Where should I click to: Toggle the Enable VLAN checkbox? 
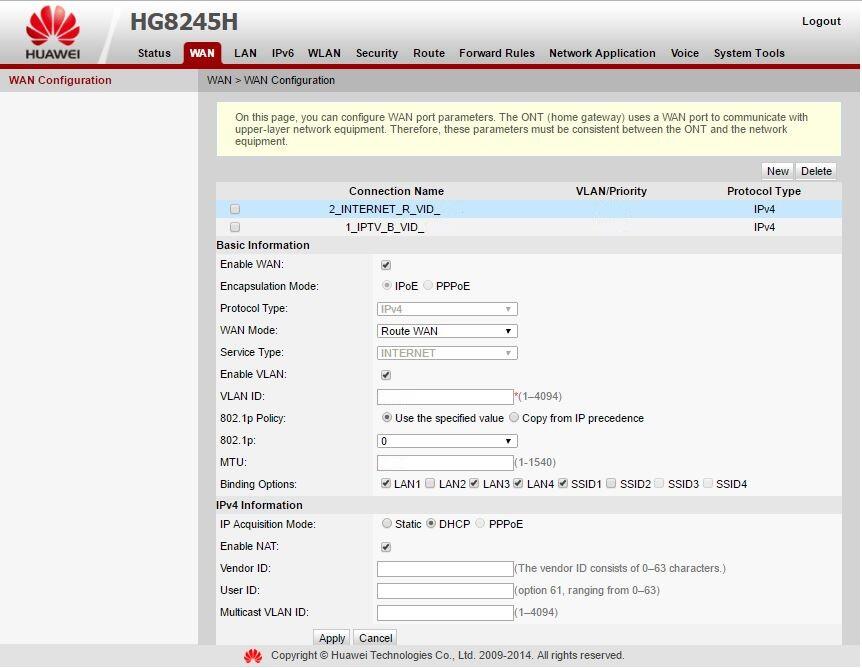pyautogui.click(x=385, y=374)
